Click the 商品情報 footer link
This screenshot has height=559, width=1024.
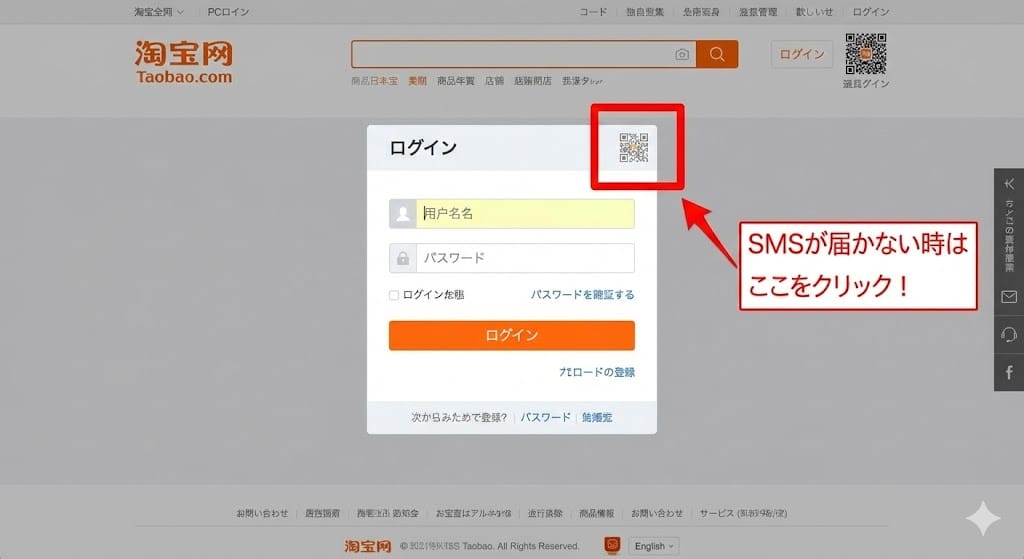[x=596, y=513]
